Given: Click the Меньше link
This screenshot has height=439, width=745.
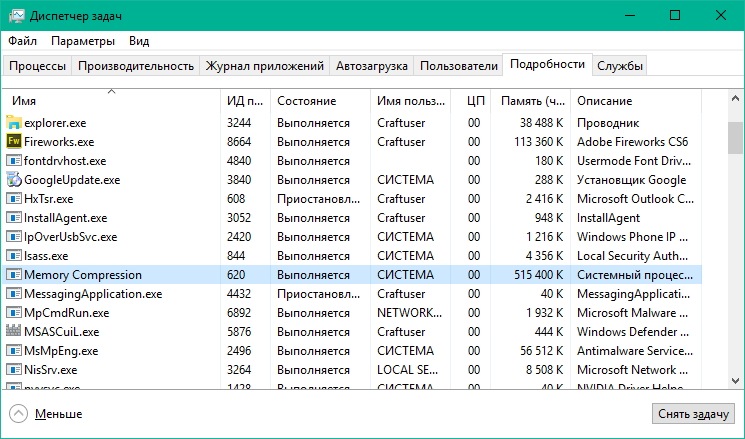Looking at the screenshot, I should pyautogui.click(x=58, y=414).
